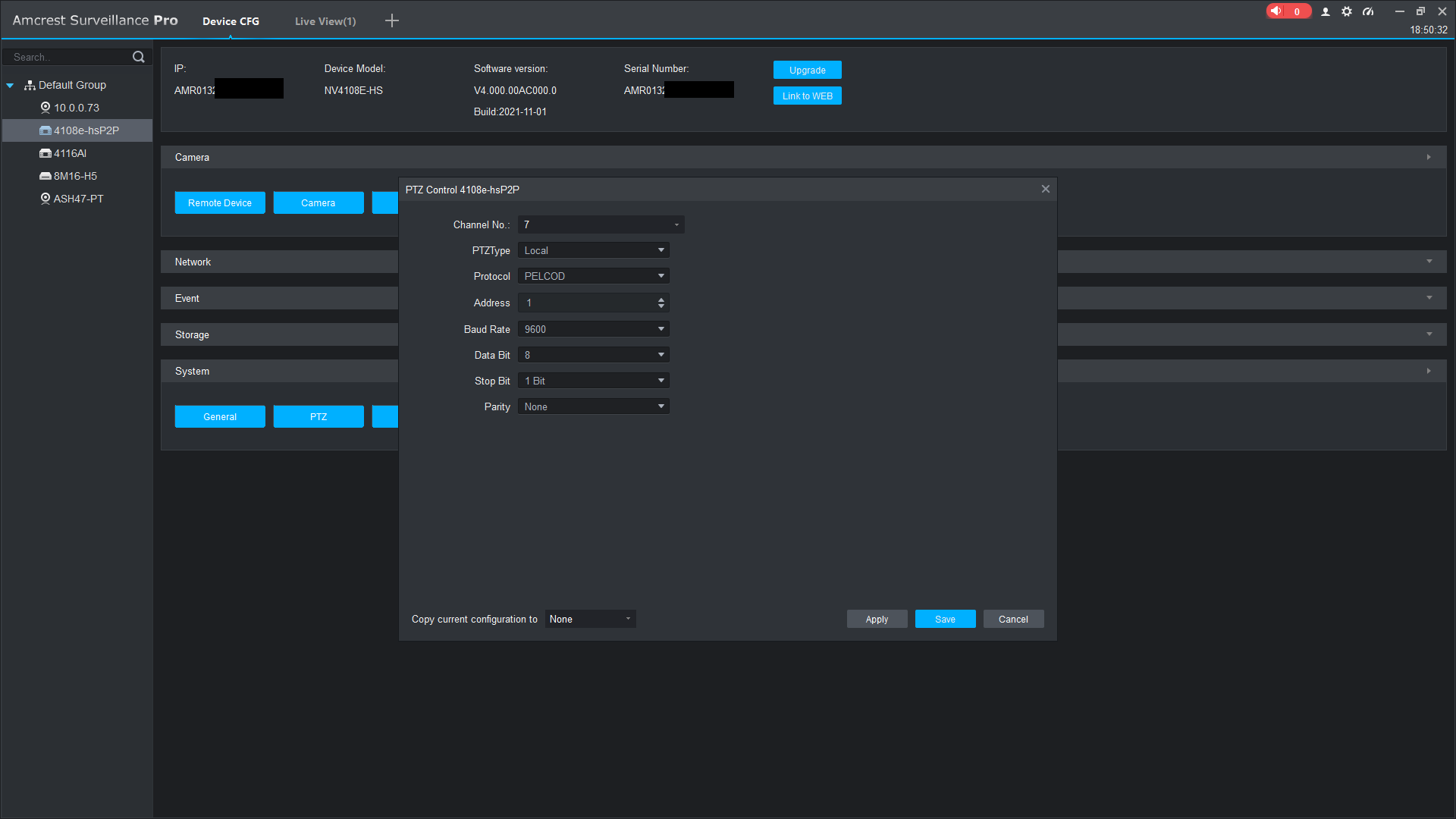Open the Stop Bit dropdown
The image size is (1456, 819).
(x=594, y=381)
